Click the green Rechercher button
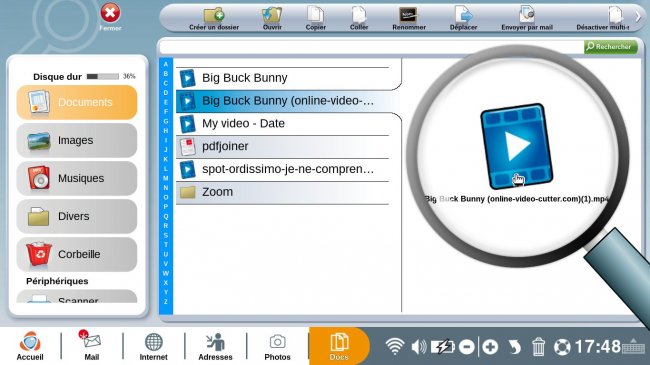 (x=610, y=46)
